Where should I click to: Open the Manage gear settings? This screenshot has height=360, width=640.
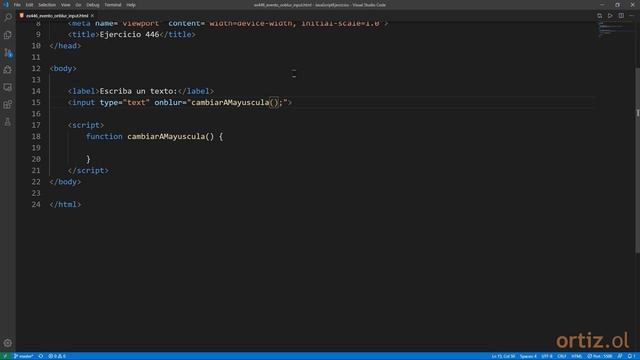coord(8,343)
